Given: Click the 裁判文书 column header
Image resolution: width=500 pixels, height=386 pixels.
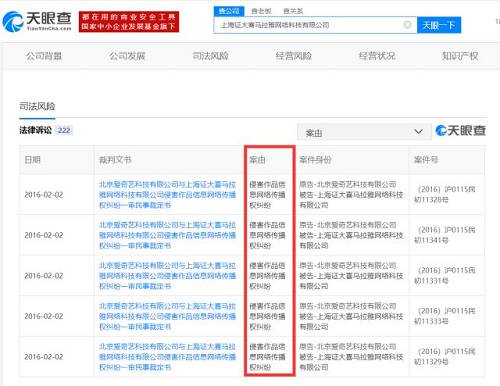Looking at the screenshot, I should [x=115, y=160].
